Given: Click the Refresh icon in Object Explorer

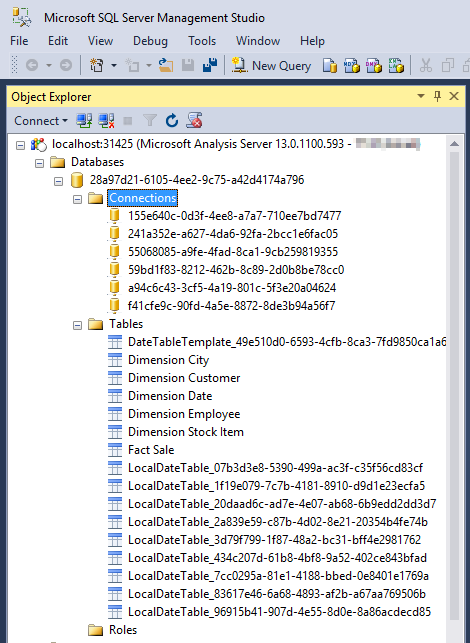Looking at the screenshot, I should click(172, 121).
